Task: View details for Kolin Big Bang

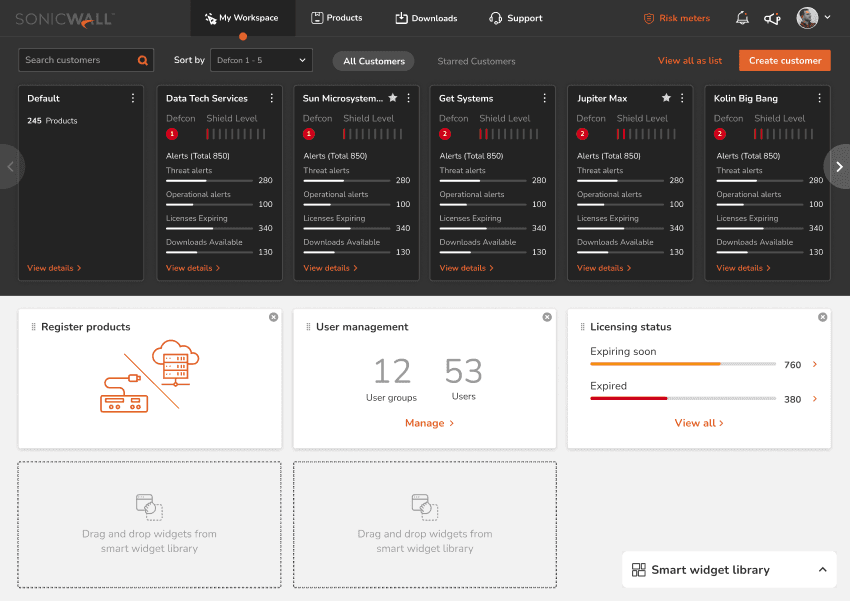Action: tap(743, 268)
